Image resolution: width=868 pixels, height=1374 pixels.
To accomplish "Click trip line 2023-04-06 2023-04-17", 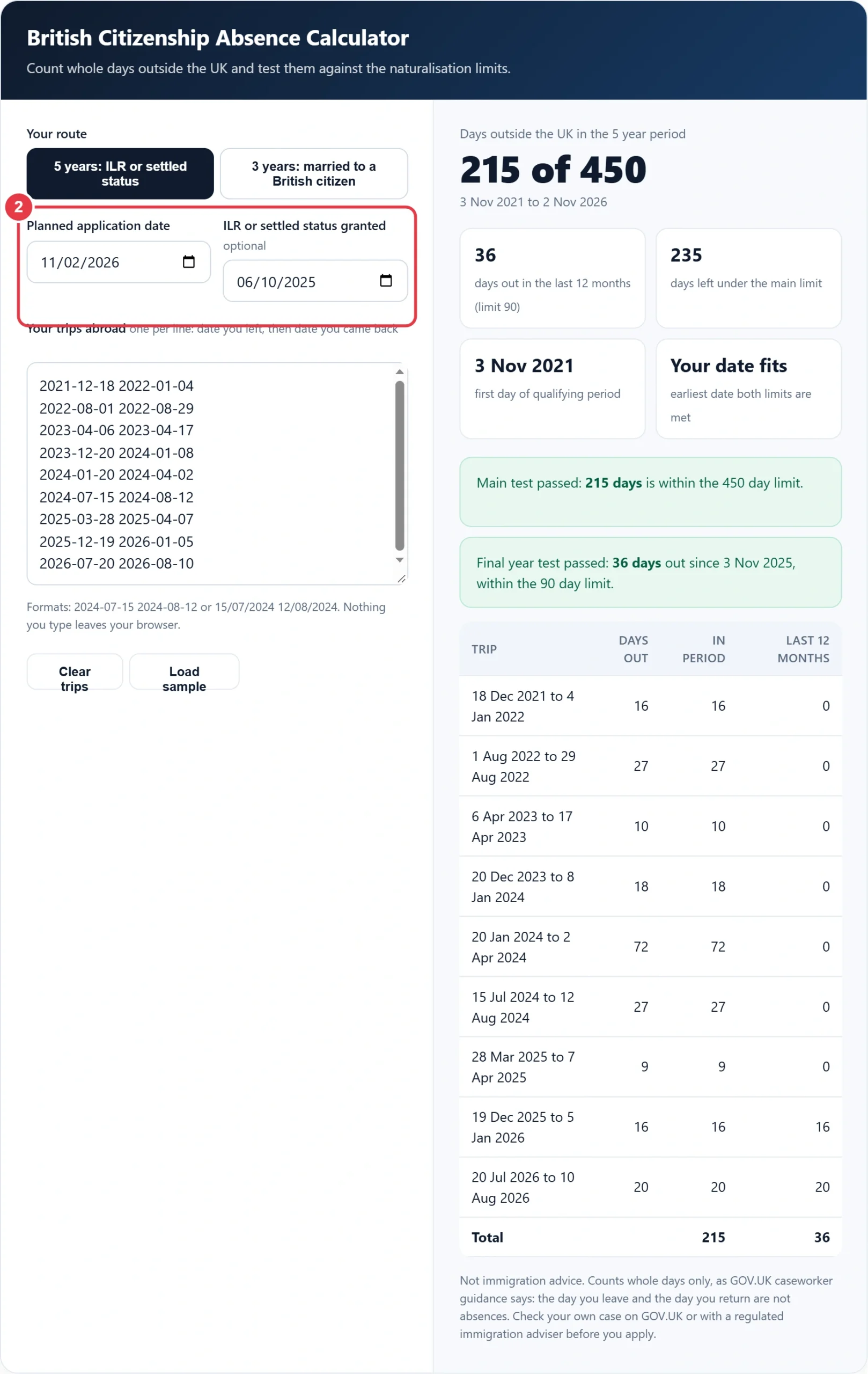I will pos(116,430).
